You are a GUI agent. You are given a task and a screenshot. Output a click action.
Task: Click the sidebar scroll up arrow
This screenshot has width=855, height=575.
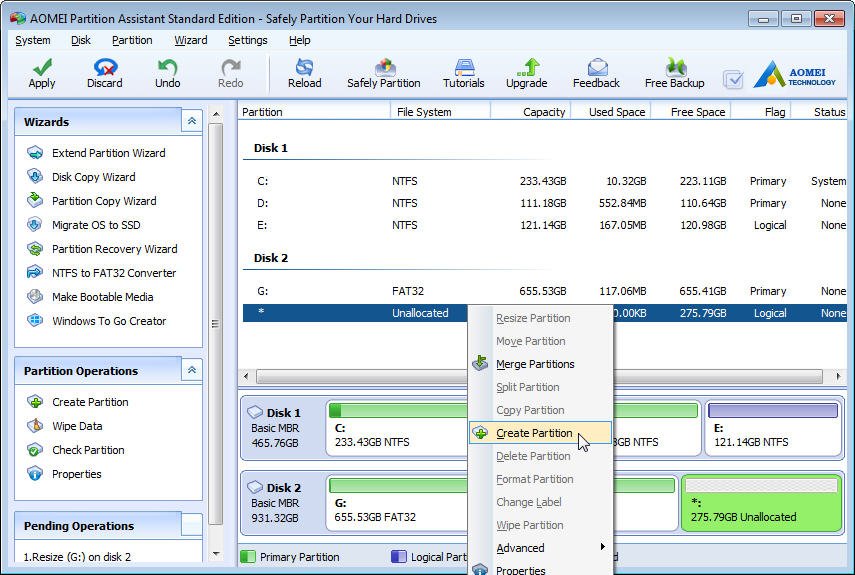216,114
